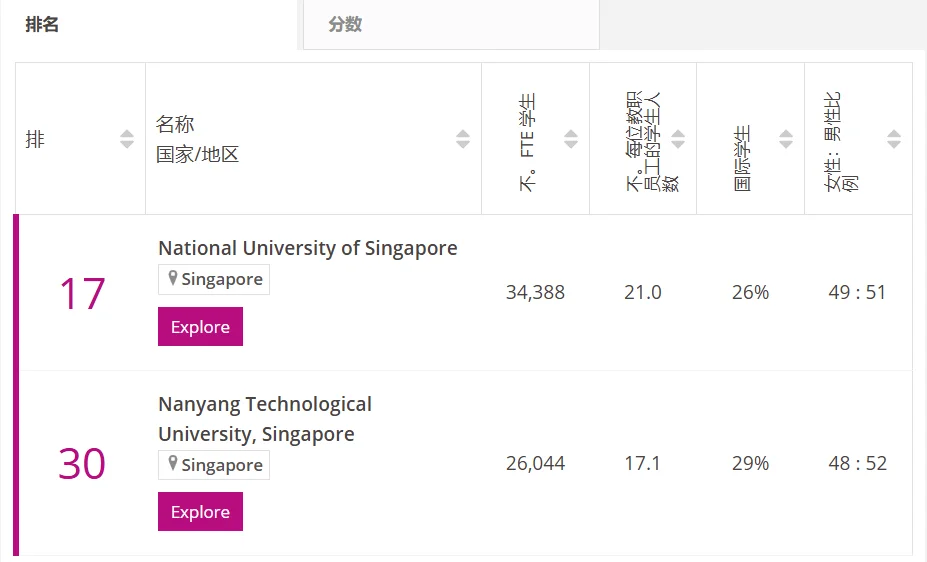This screenshot has width=927, height=562.
Task: Click Explore button for Nanyang Technological University
Action: (x=200, y=511)
